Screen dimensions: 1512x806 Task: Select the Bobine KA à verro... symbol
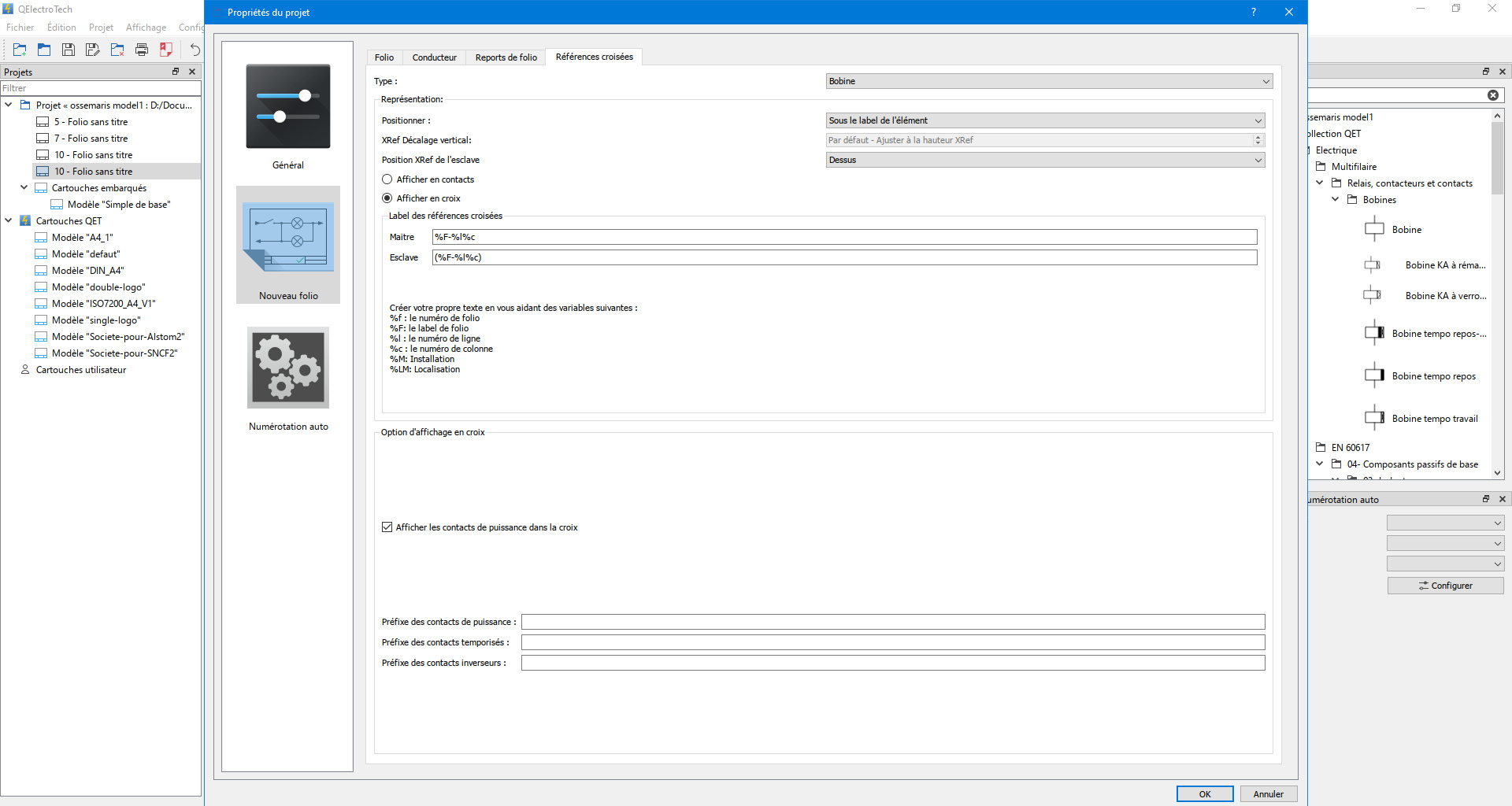(1373, 296)
